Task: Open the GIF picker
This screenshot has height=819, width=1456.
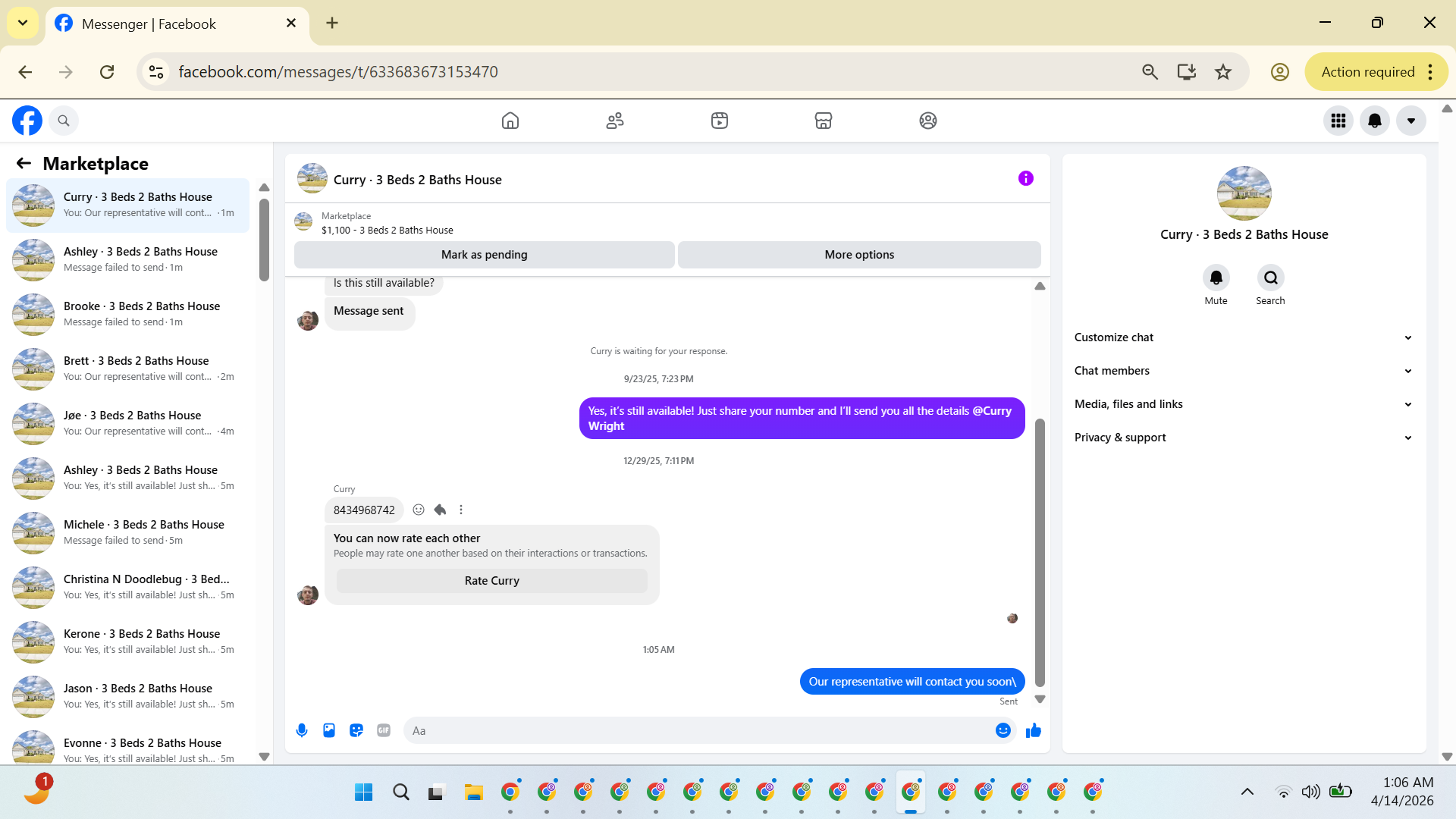Action: [384, 730]
